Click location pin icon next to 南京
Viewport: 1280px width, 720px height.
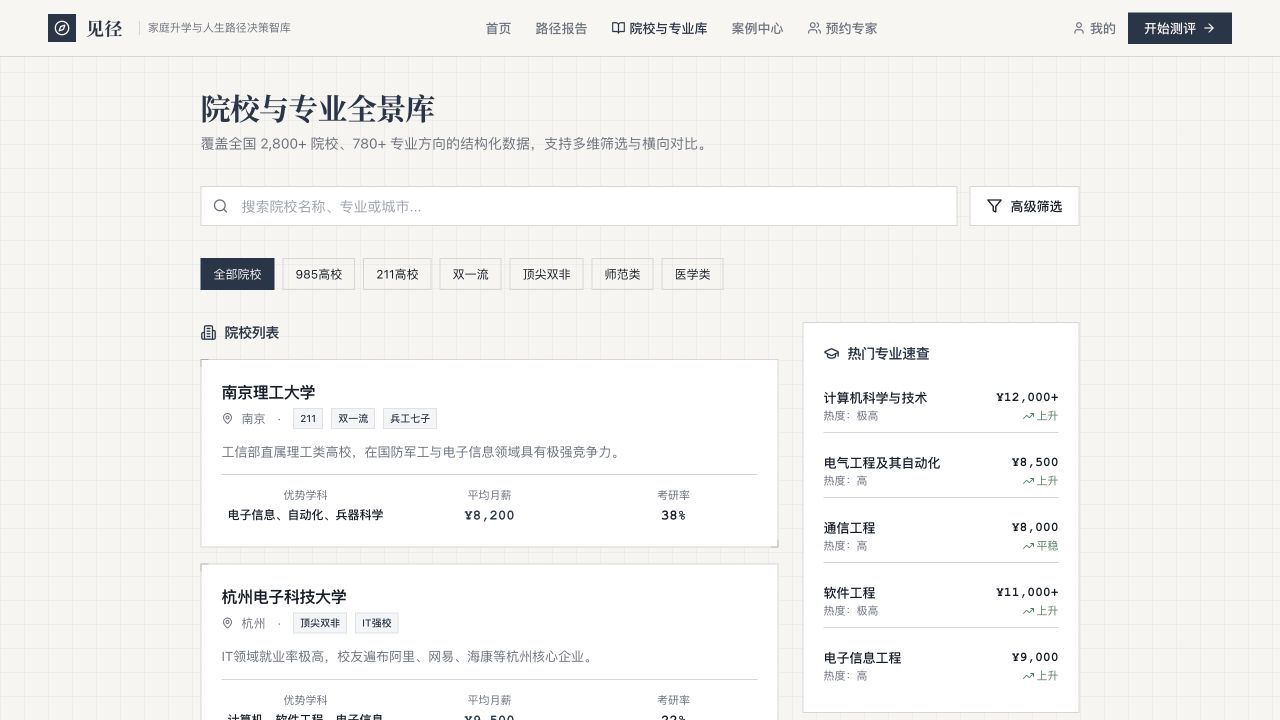(x=228, y=419)
